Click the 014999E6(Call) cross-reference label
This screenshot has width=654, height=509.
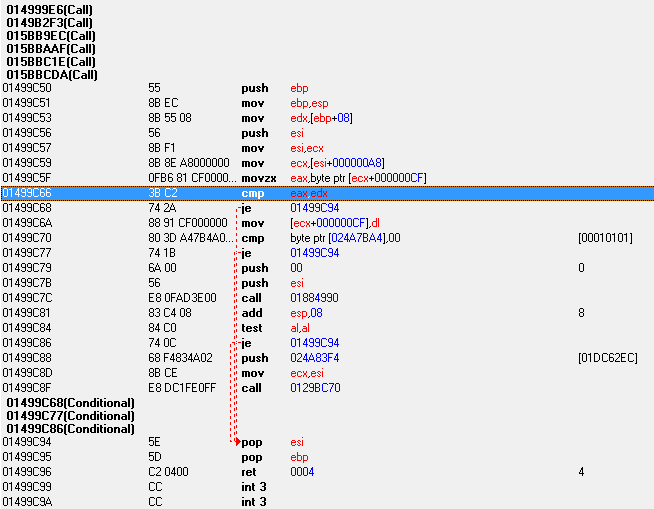51,7
